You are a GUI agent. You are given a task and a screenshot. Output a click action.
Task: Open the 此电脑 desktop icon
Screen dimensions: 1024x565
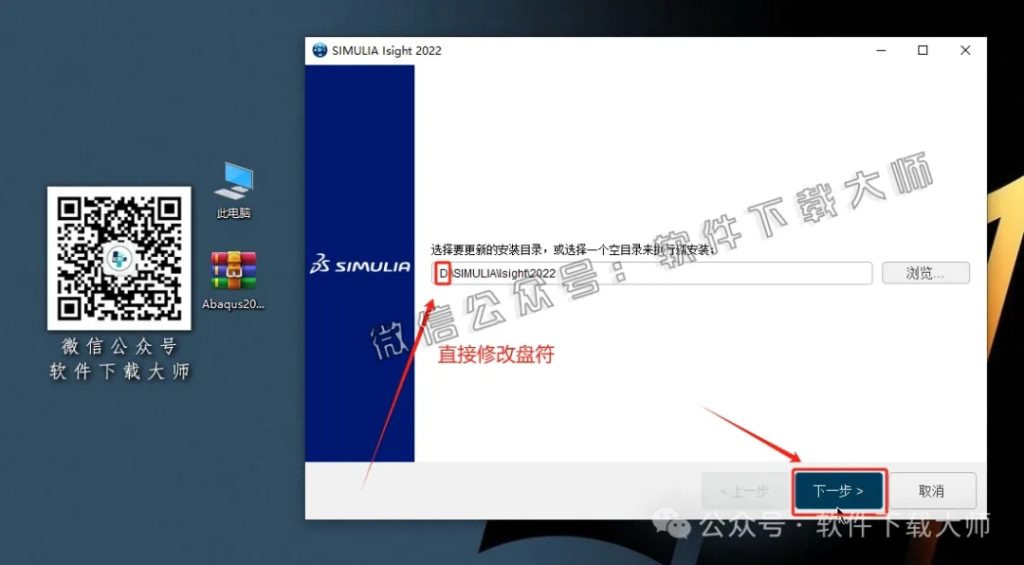coord(234,190)
